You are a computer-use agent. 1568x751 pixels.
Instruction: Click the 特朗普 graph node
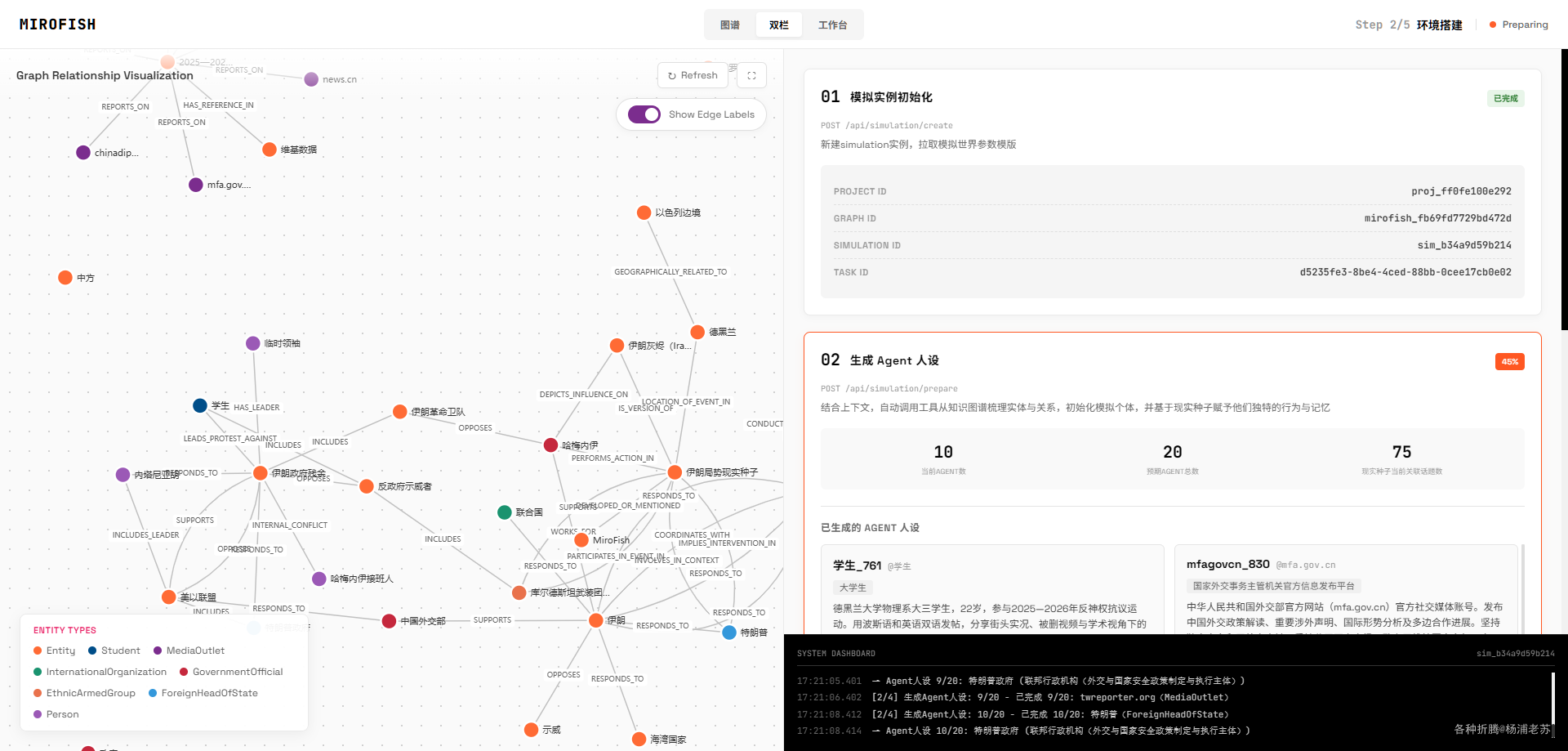coord(729,633)
